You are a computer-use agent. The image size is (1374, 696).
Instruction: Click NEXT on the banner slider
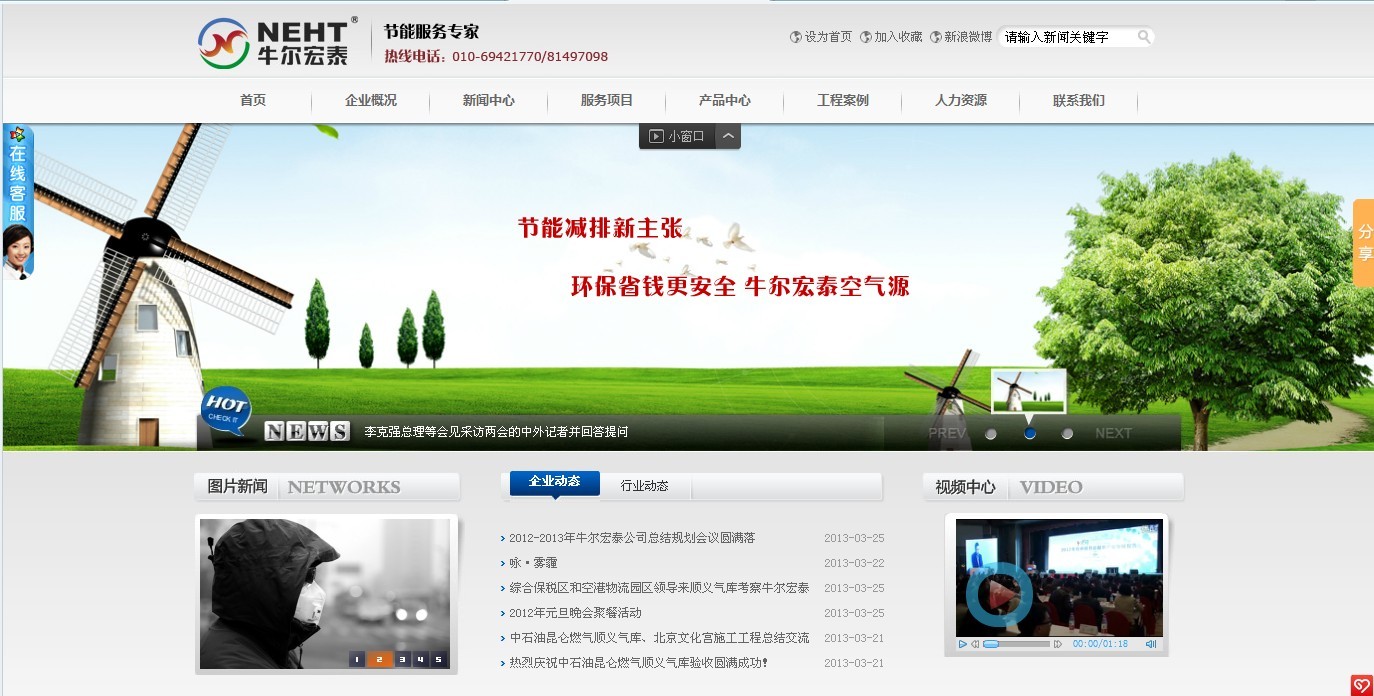point(1113,433)
